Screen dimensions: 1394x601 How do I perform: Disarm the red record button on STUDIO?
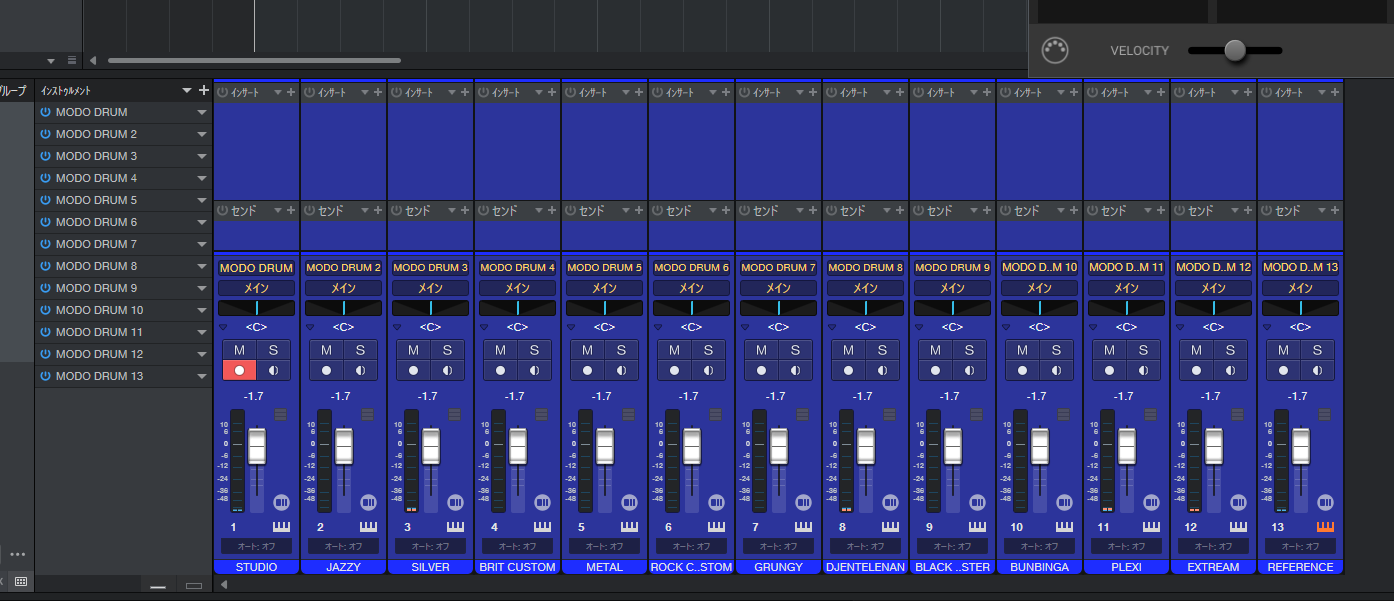(240, 370)
